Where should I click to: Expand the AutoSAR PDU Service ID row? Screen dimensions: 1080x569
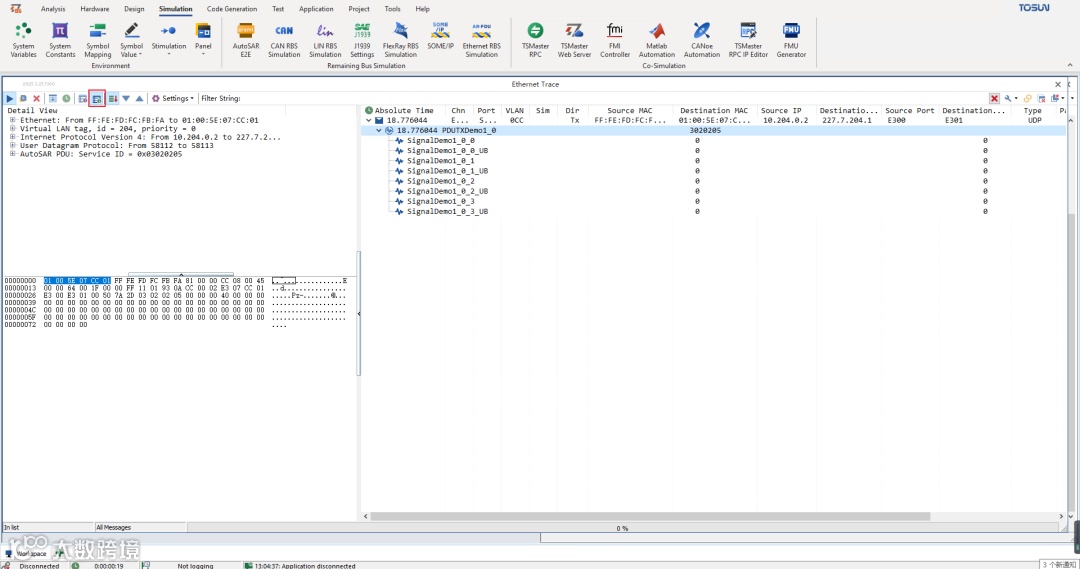[12, 154]
